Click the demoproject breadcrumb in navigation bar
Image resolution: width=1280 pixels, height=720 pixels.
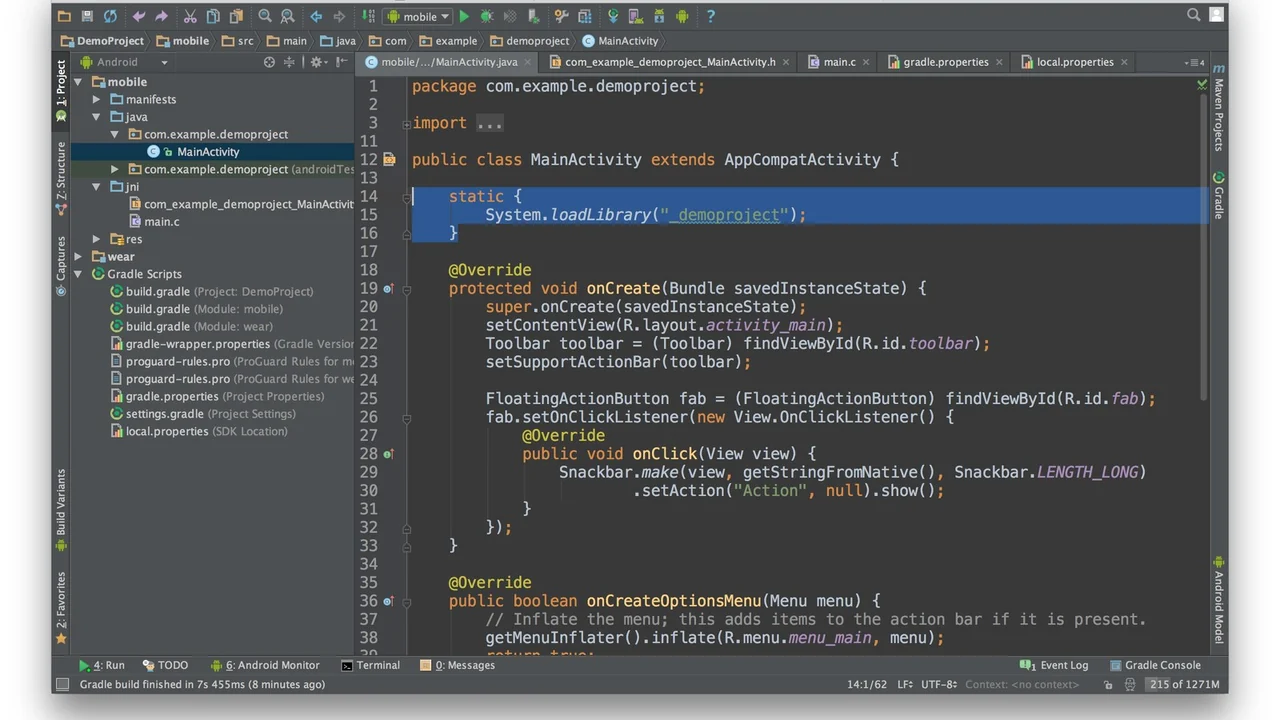coord(529,41)
